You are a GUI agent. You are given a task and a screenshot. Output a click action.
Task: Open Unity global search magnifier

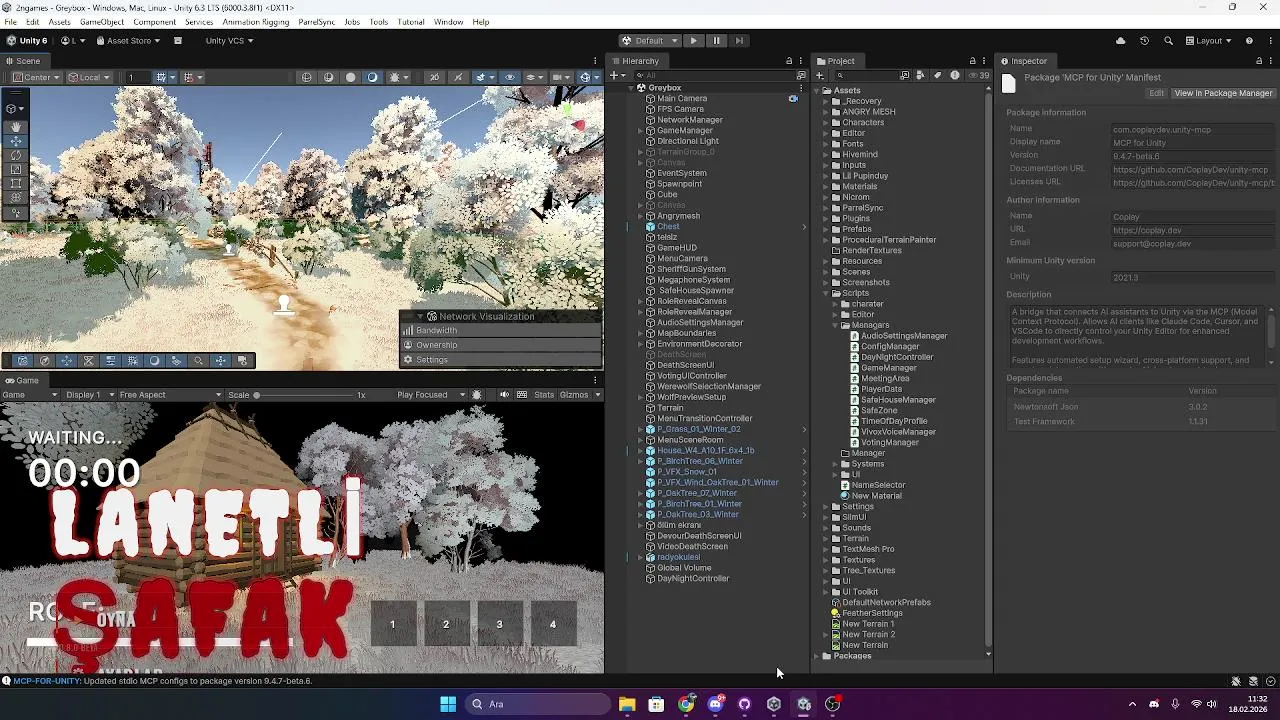tap(1168, 41)
